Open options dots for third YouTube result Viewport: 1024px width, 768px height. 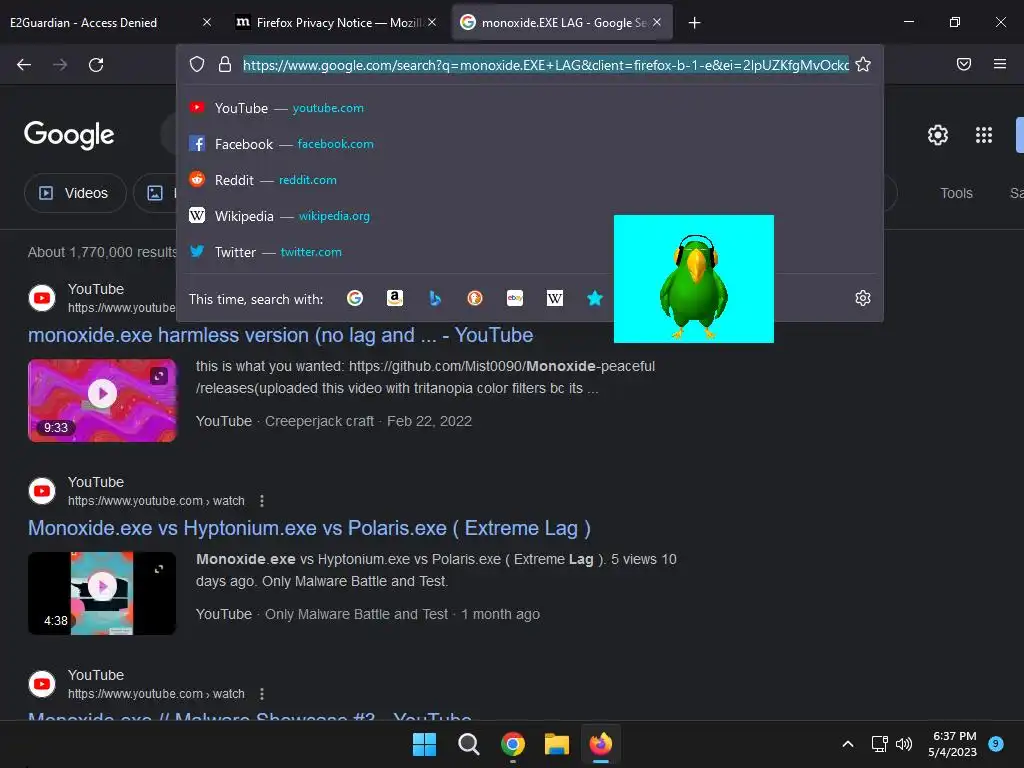[262, 694]
